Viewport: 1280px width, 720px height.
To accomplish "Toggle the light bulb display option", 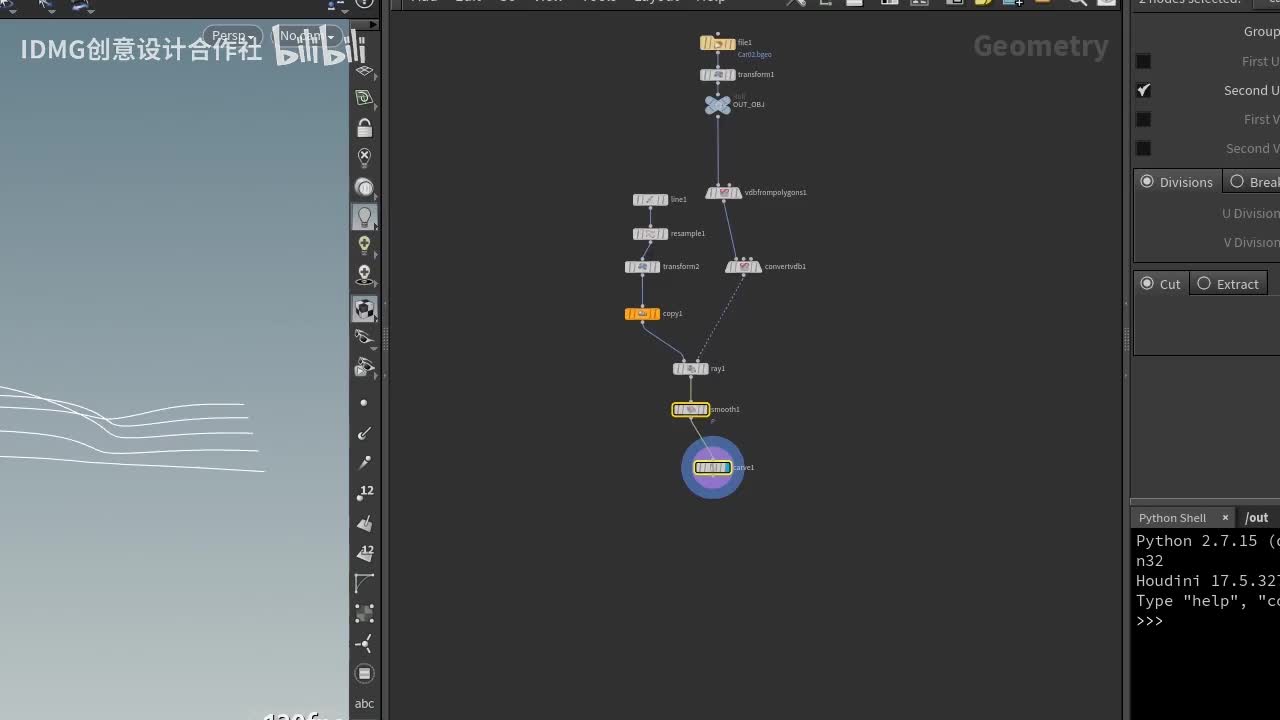I will tap(364, 216).
